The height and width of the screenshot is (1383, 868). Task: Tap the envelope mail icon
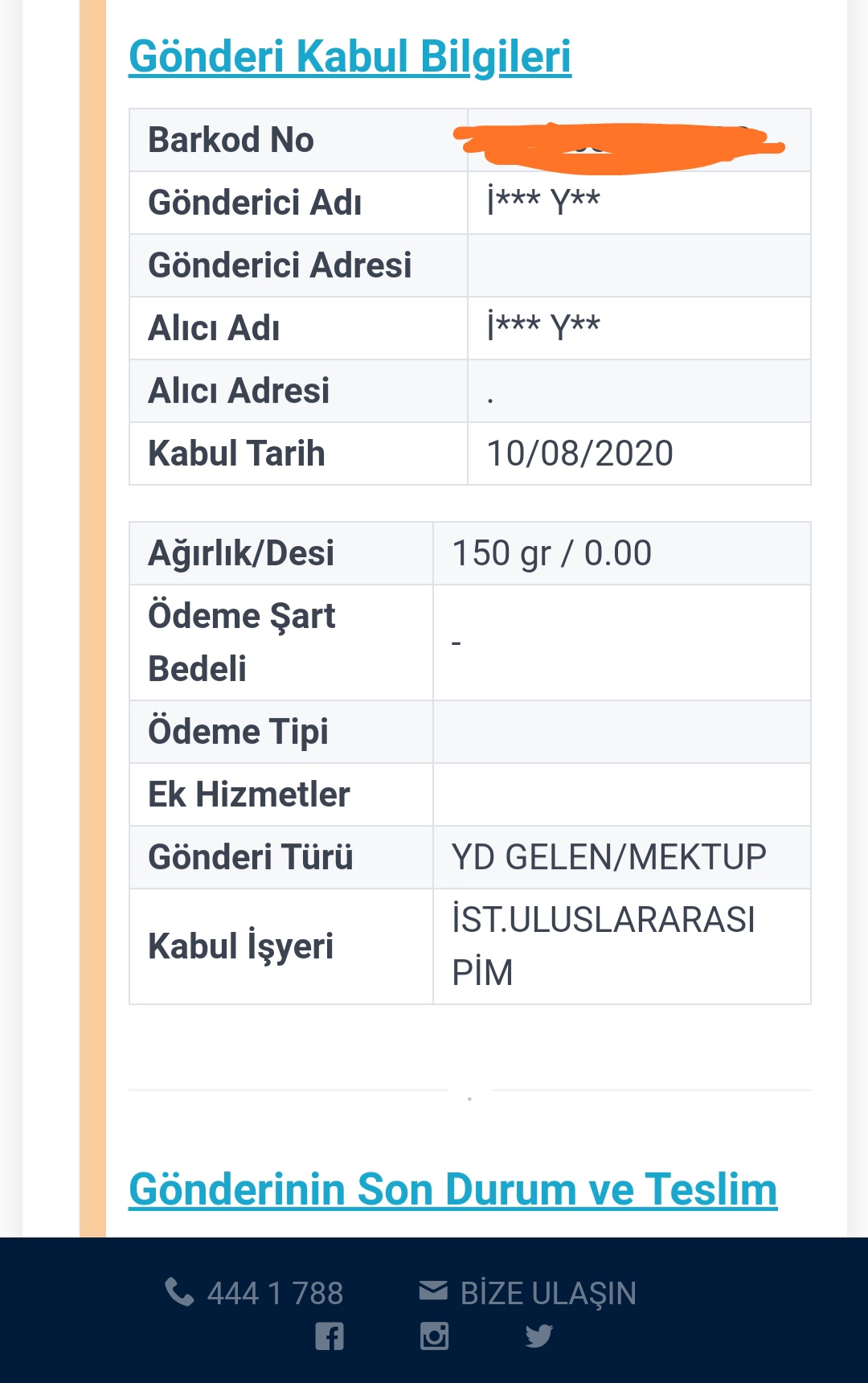tap(433, 1291)
